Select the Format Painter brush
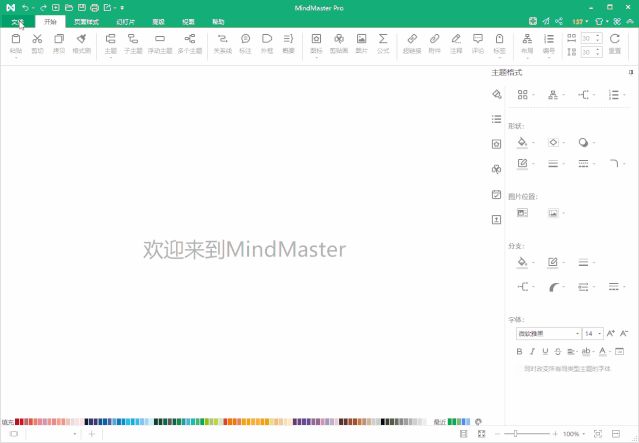Screen dimensions: 639x443 pyautogui.click(x=82, y=44)
